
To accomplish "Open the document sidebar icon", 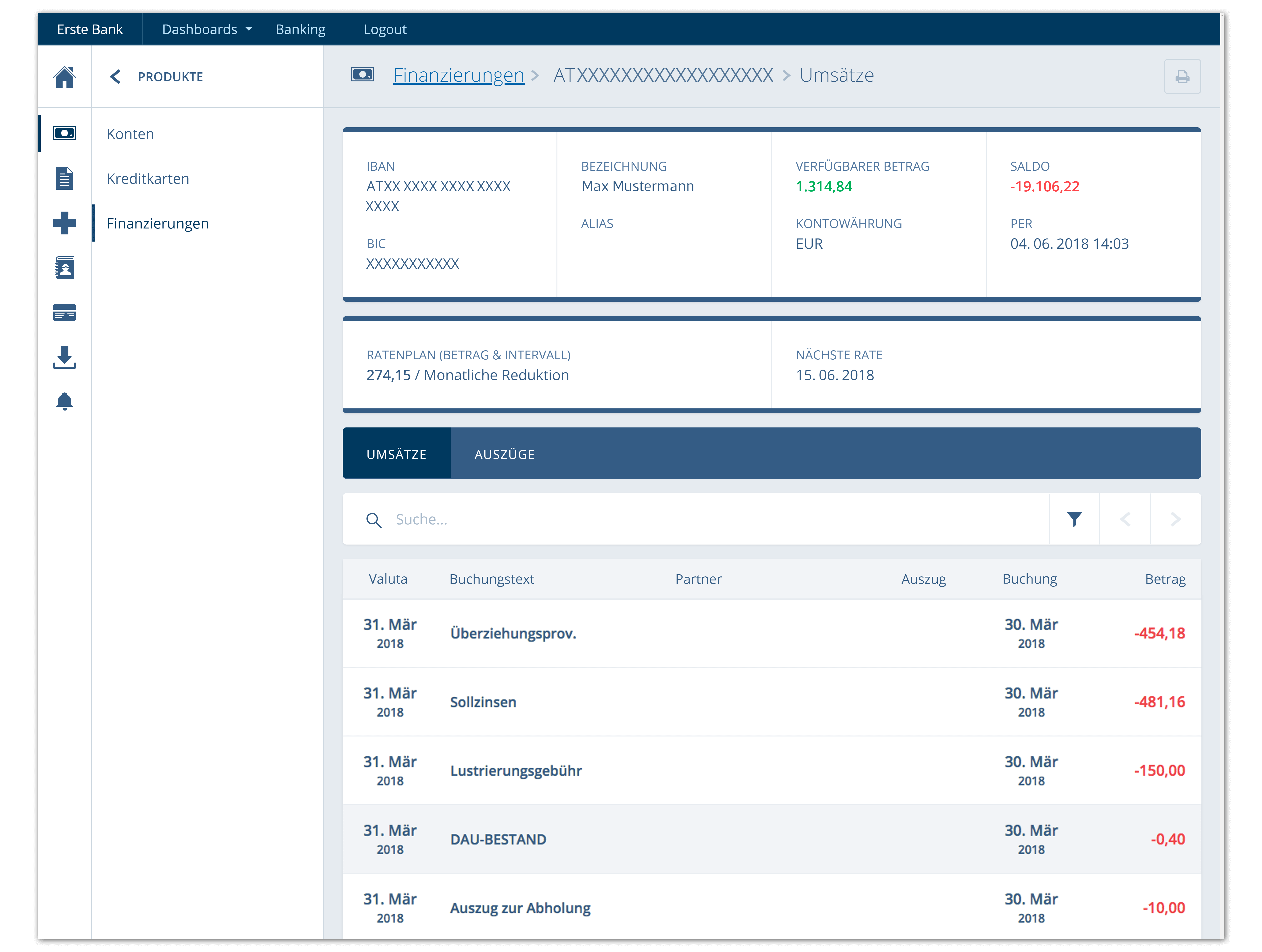I will pos(65,178).
